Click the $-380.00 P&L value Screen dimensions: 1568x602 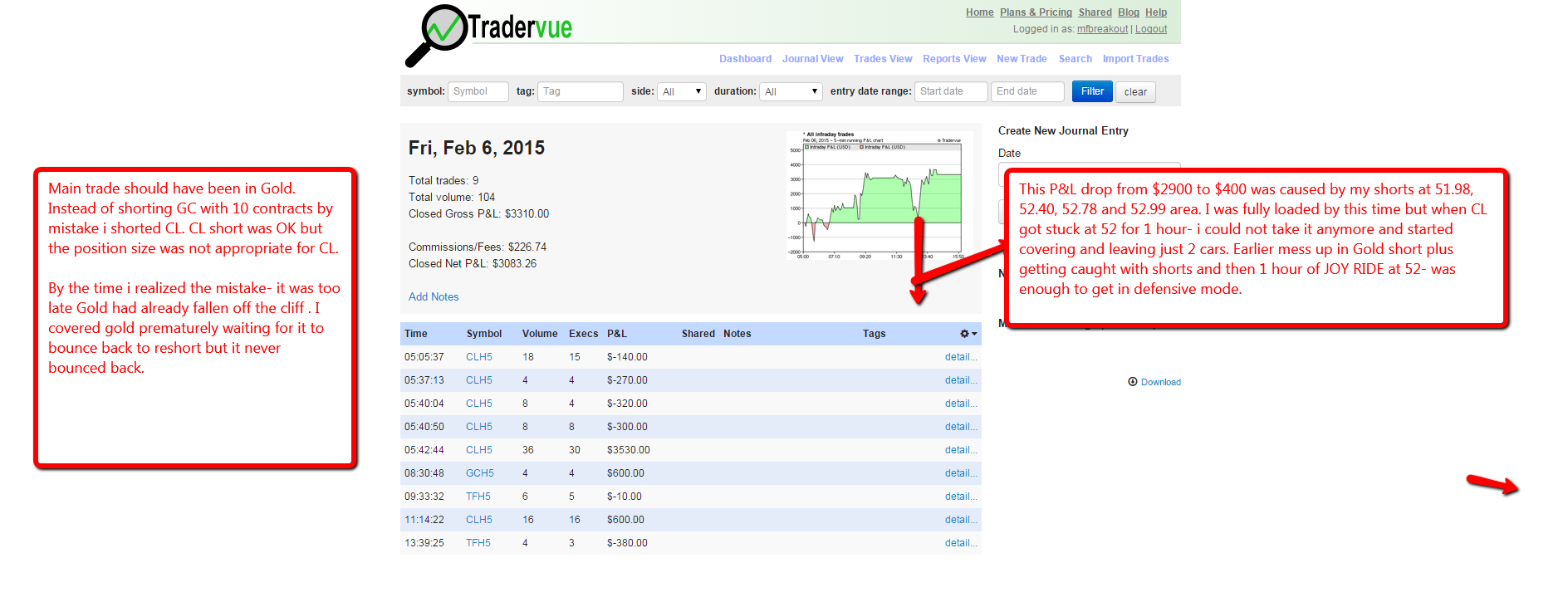click(627, 543)
